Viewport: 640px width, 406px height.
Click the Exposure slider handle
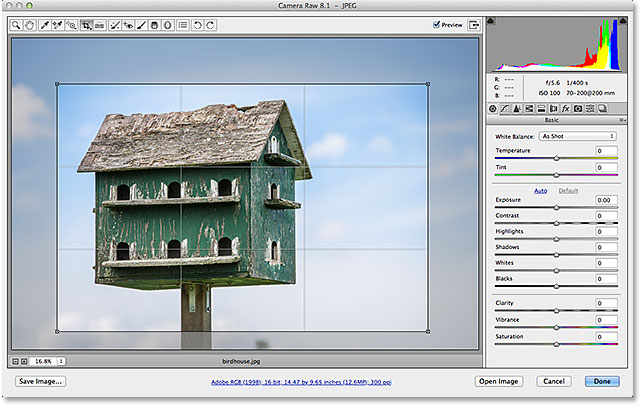pyautogui.click(x=556, y=208)
